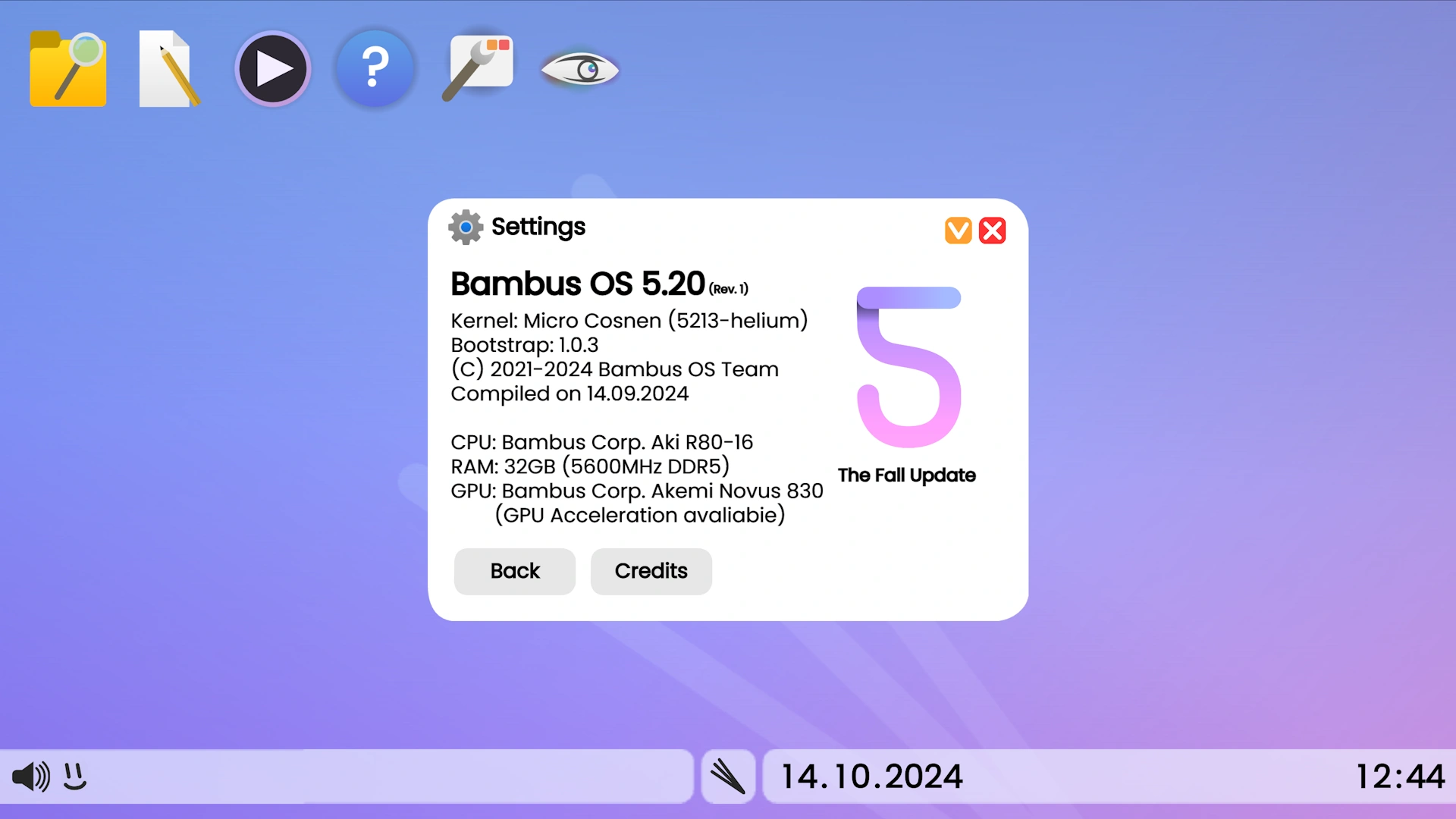Screen dimensions: 1456x819
Task: Click the date 14.10.2024 in taskbar
Action: tap(872, 777)
